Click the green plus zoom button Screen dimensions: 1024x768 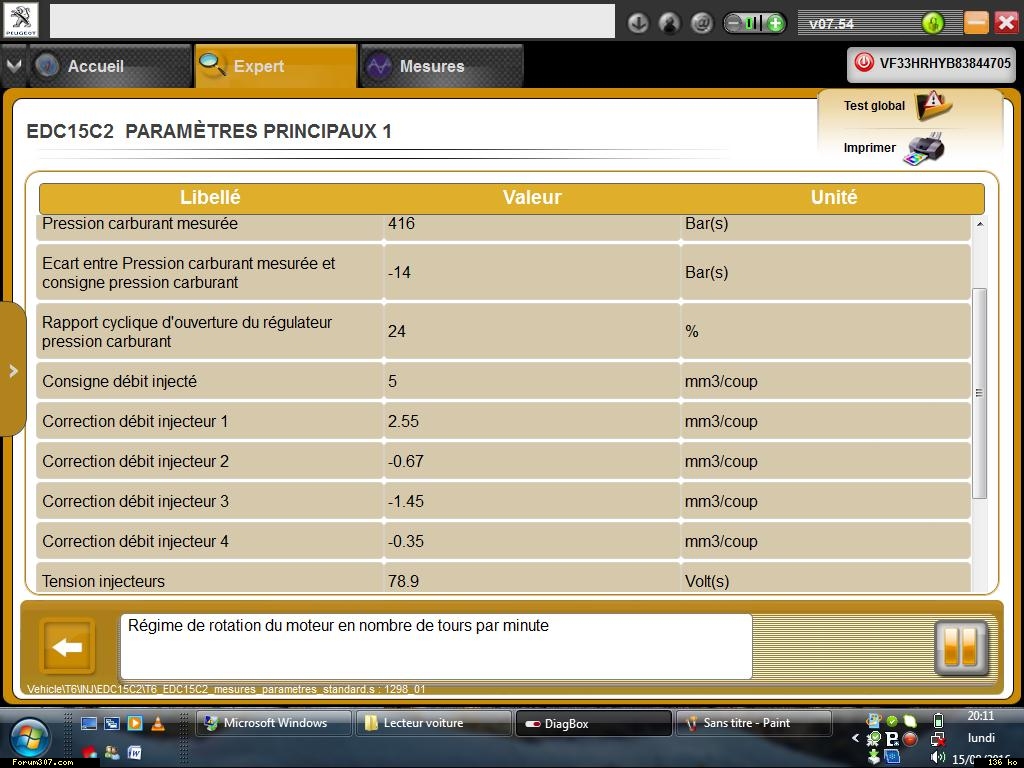coord(775,22)
